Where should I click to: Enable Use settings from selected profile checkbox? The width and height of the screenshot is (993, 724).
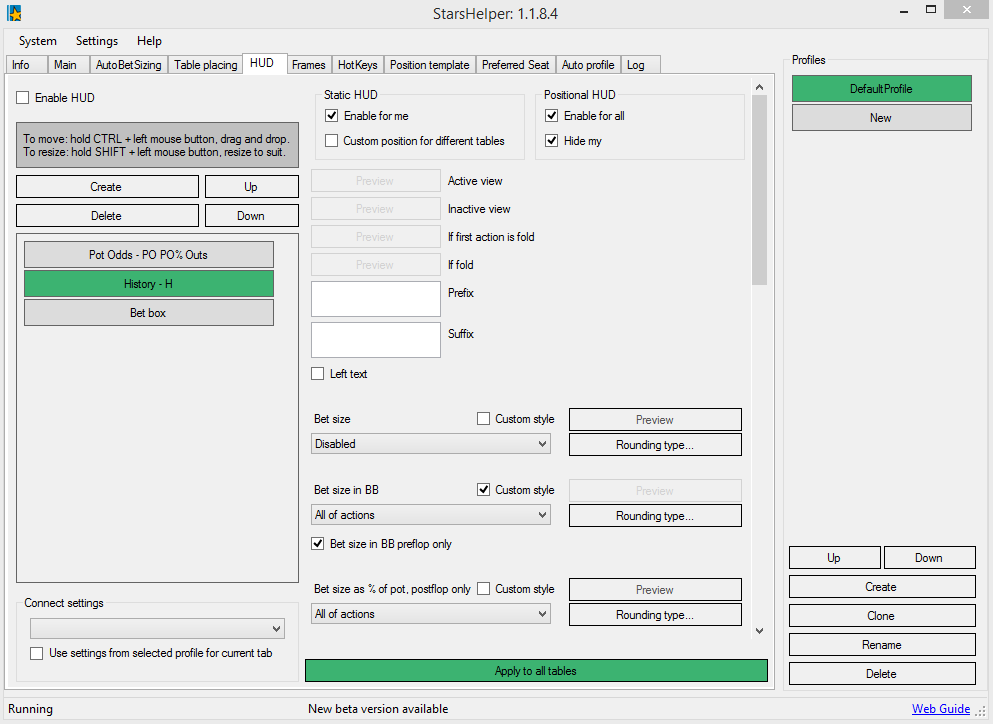pos(37,653)
